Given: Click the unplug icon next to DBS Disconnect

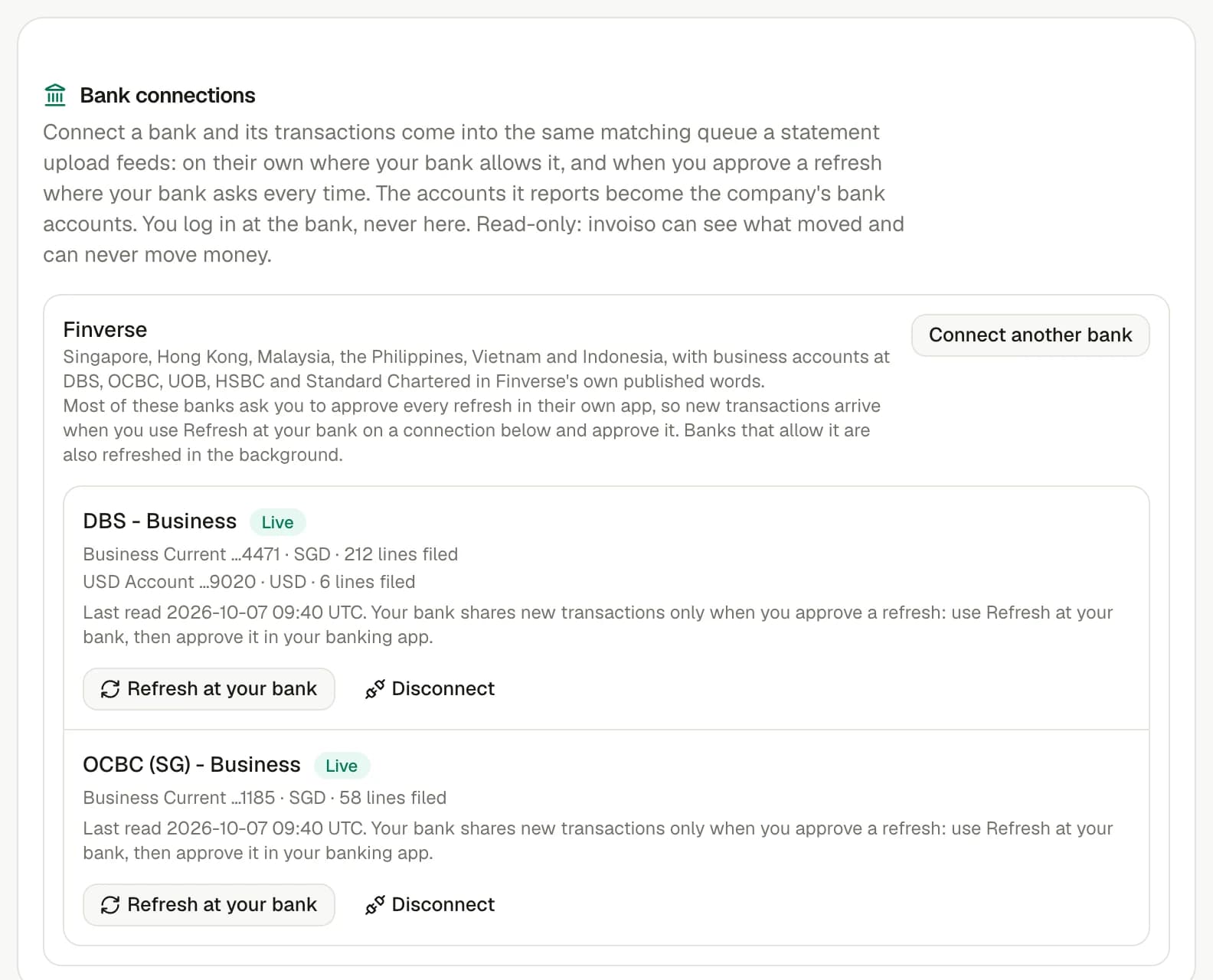Looking at the screenshot, I should point(374,689).
